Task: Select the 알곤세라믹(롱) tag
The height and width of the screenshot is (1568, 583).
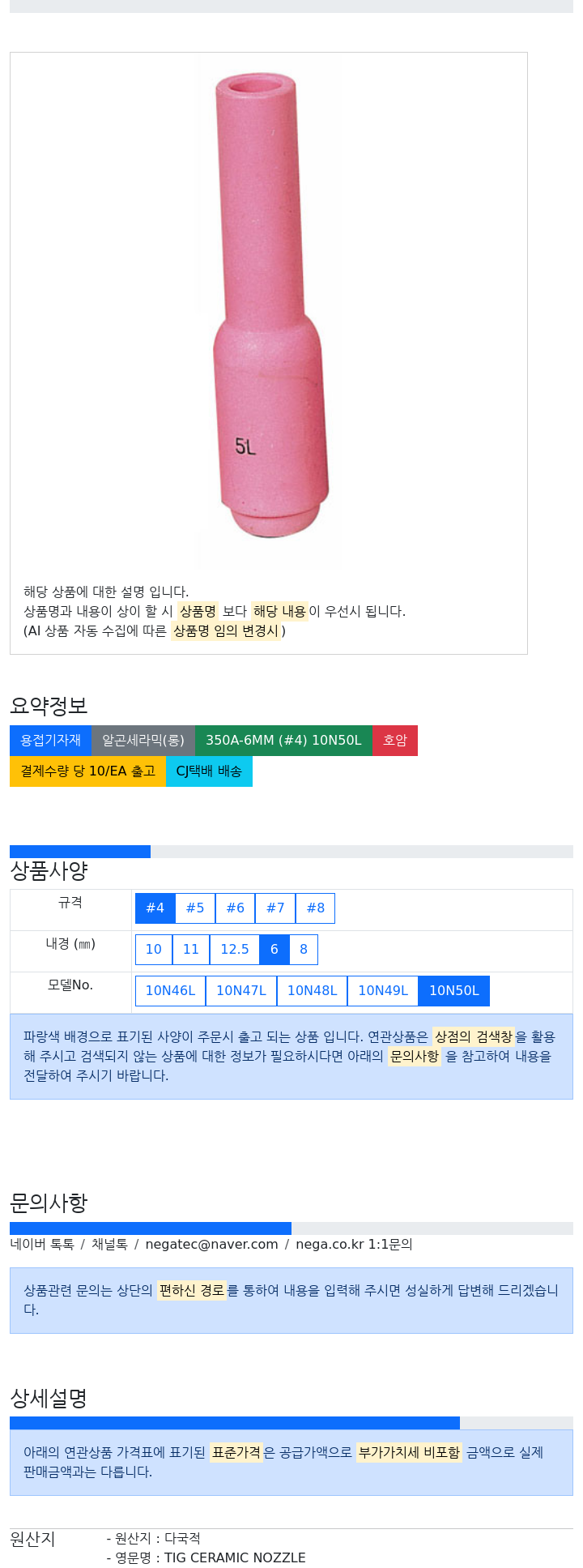Action: coord(143,741)
